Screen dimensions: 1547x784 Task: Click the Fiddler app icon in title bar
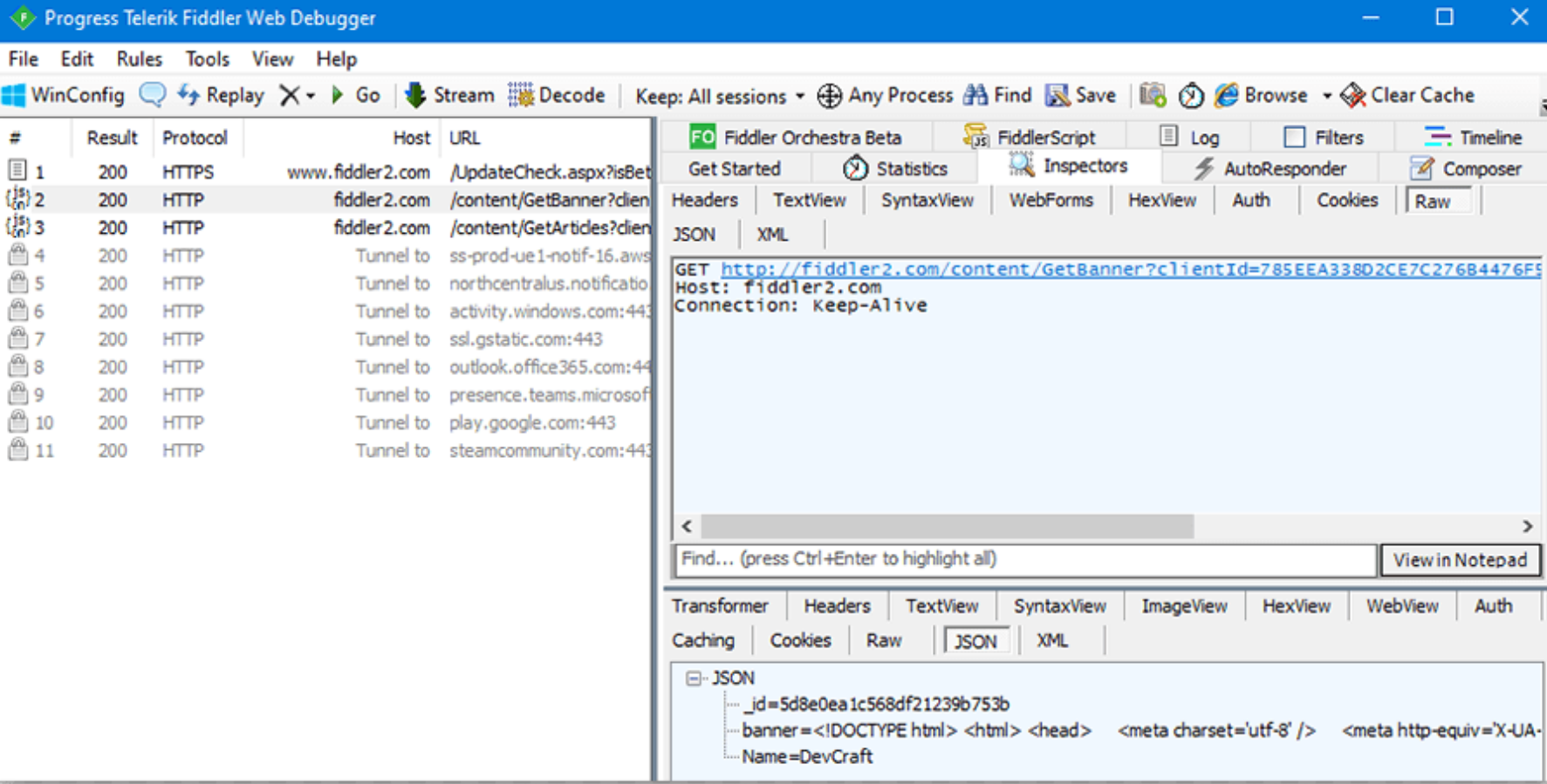pyautogui.click(x=23, y=17)
